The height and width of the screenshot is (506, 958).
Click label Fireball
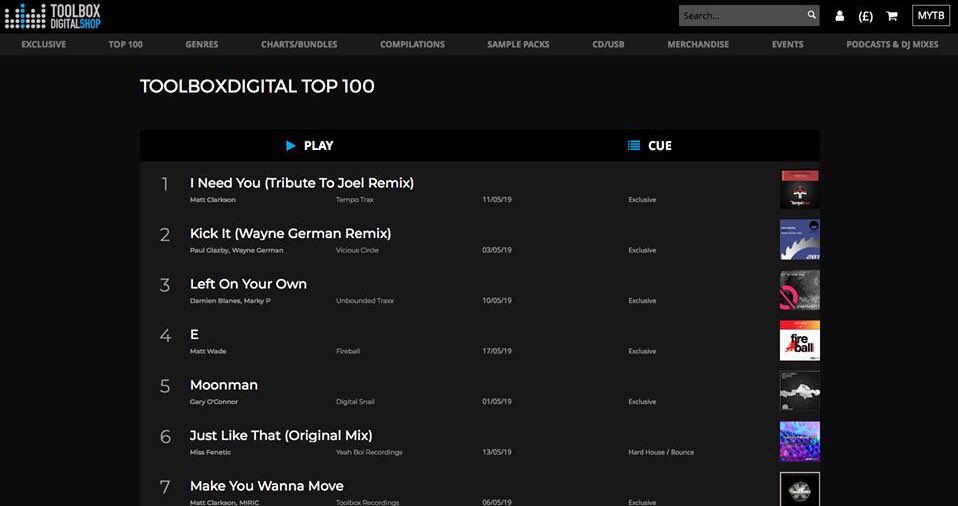click(x=348, y=351)
